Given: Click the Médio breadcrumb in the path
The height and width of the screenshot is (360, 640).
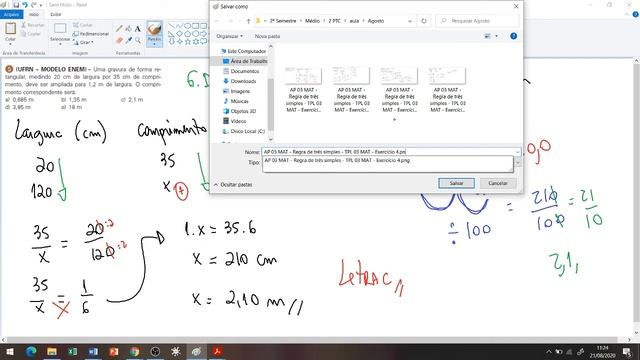Looking at the screenshot, I should 312,21.
